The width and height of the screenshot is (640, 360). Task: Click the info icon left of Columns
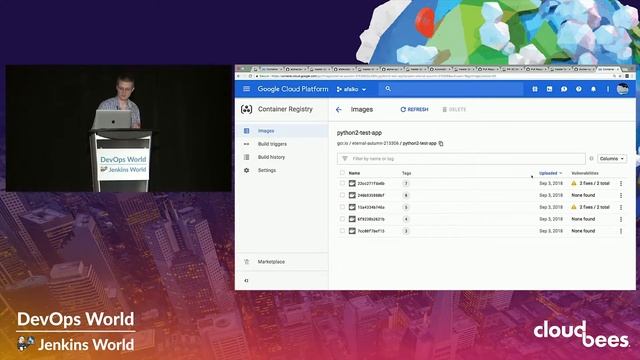[591, 158]
